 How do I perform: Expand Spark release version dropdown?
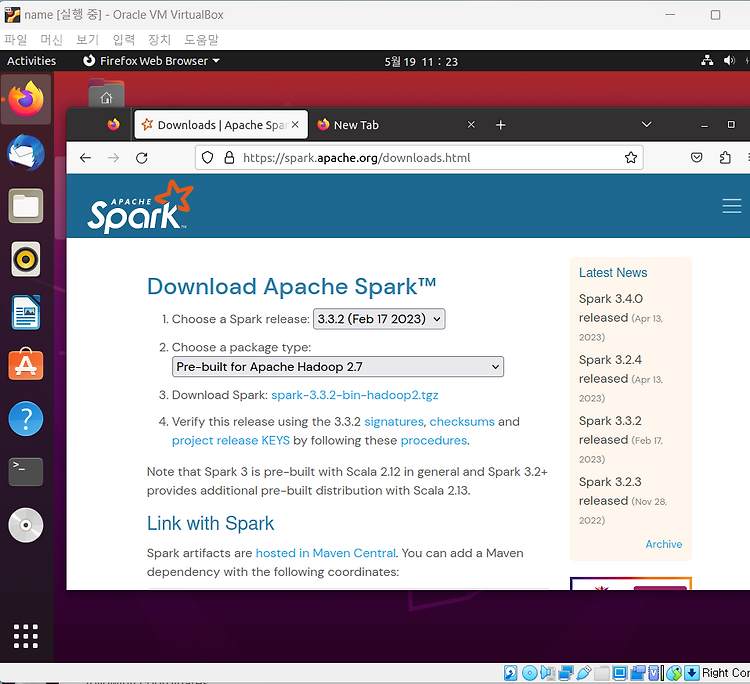(x=379, y=319)
